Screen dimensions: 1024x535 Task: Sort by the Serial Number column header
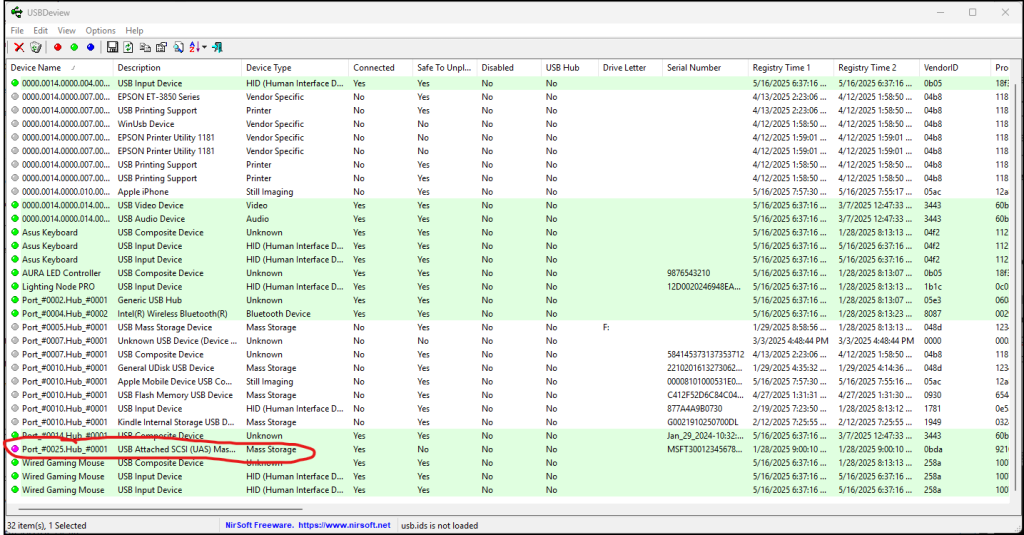[x=705, y=68]
